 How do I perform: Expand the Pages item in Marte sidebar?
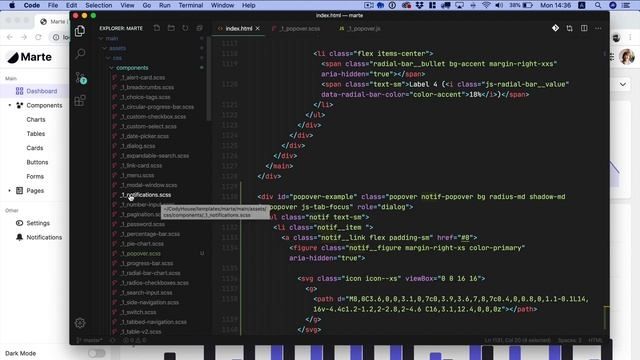10,191
